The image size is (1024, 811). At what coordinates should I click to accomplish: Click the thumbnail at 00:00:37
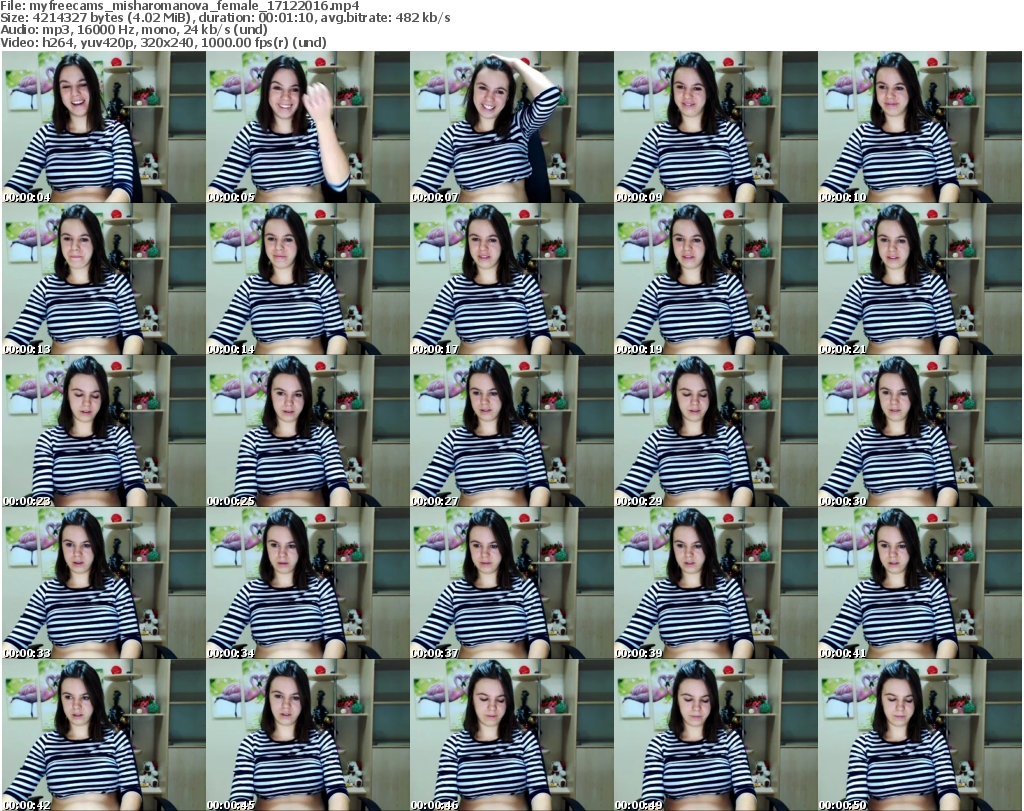(x=511, y=583)
